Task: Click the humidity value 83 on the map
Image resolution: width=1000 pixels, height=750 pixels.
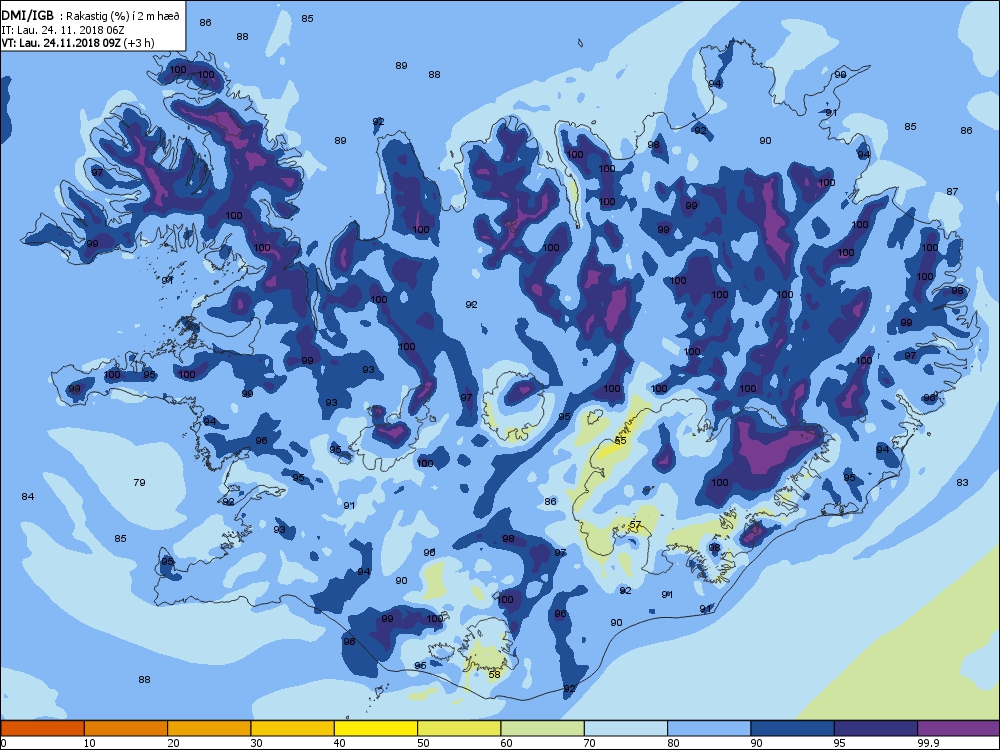Action: pyautogui.click(x=962, y=483)
